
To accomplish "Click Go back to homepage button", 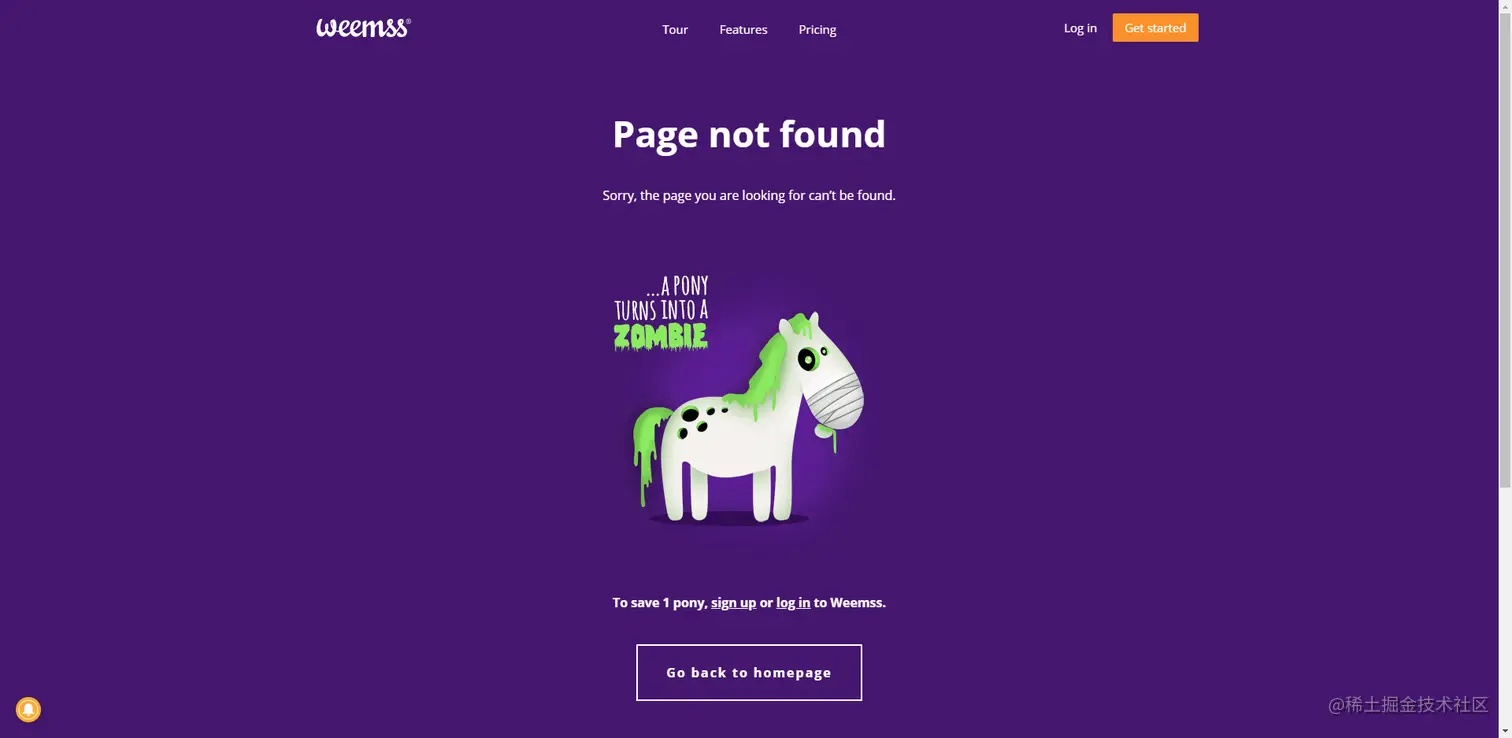I will [749, 673].
